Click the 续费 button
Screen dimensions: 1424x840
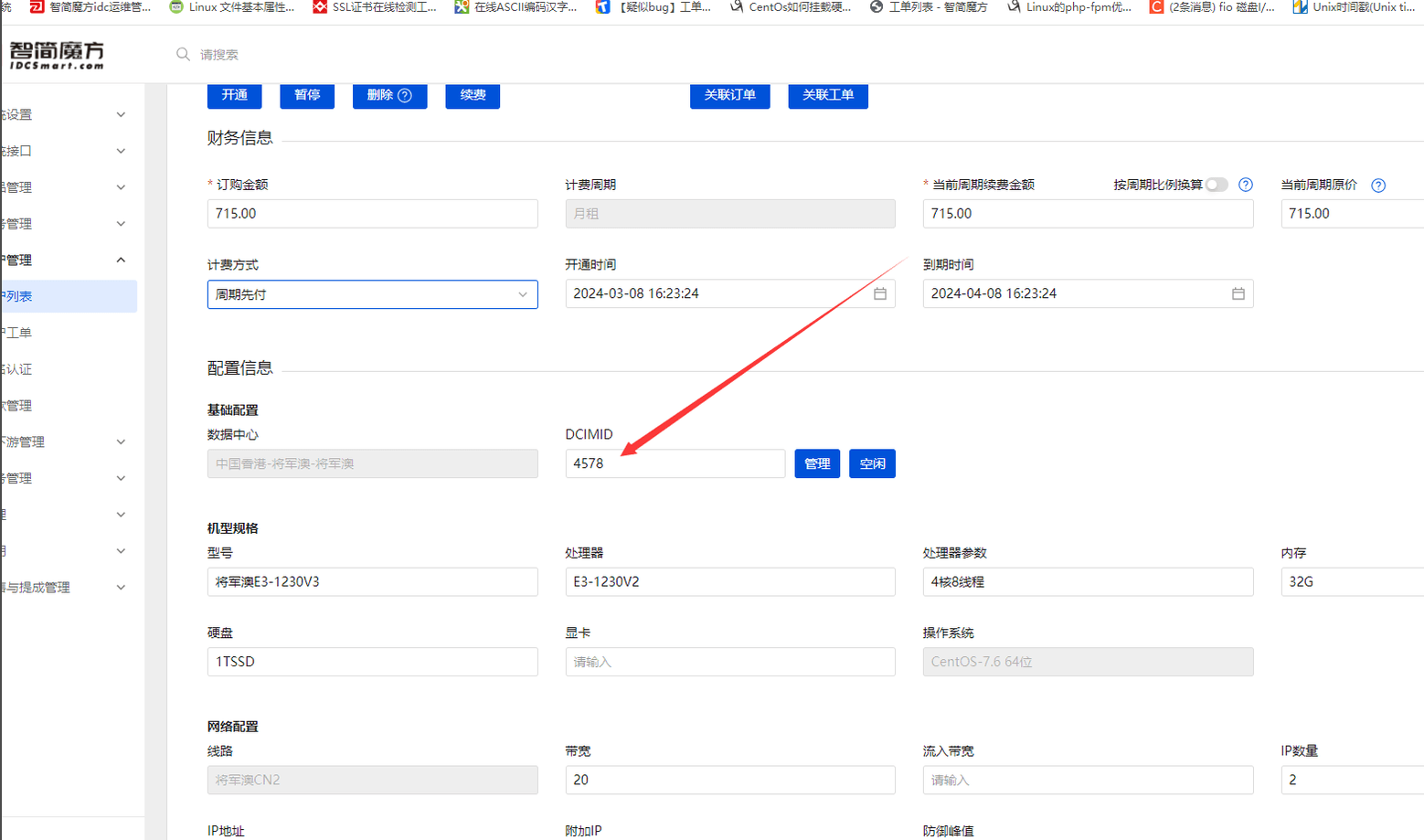coord(473,95)
